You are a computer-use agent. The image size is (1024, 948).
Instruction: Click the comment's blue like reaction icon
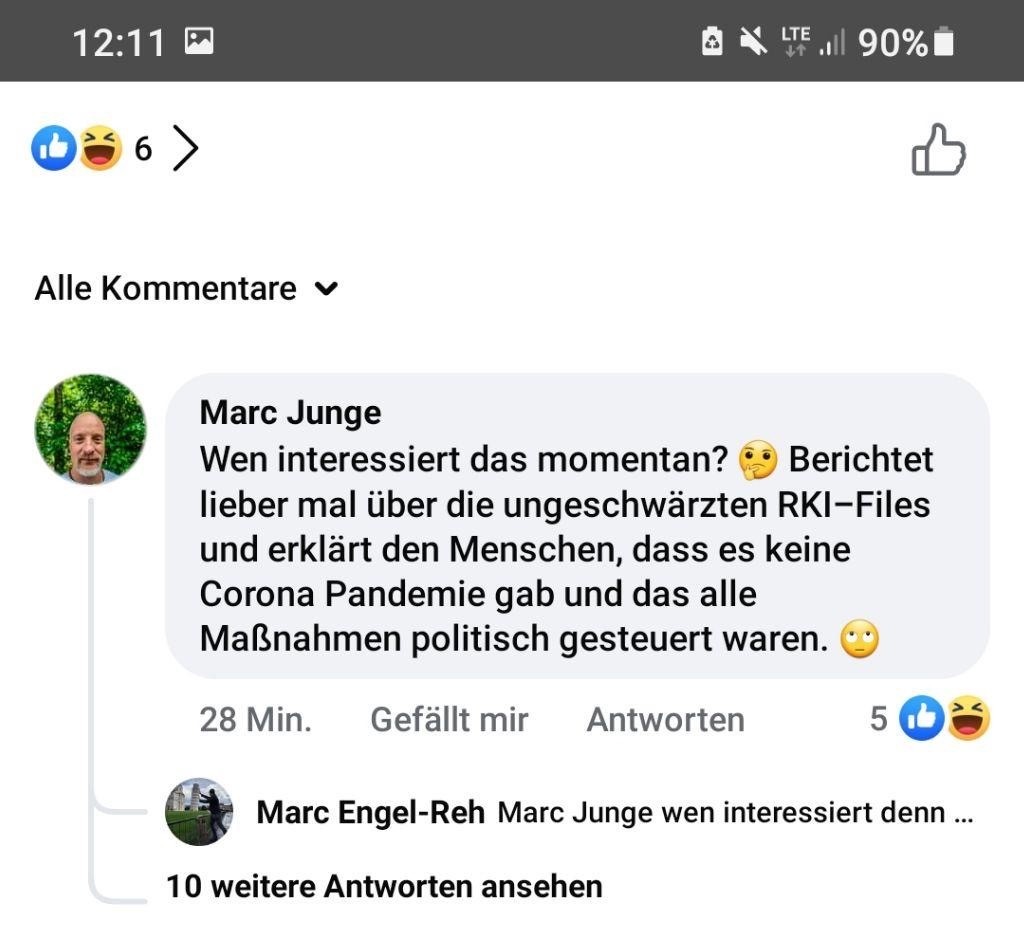[x=921, y=718]
